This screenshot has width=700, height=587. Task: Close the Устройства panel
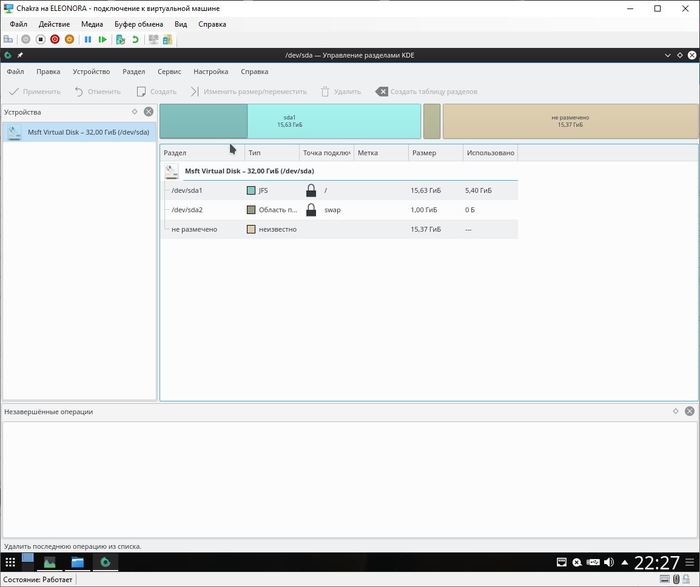[x=148, y=112]
